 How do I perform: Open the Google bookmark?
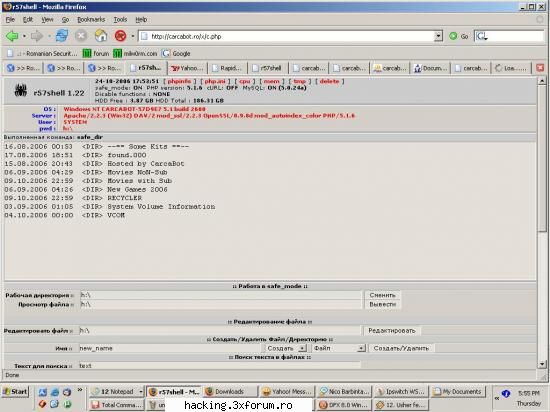176,54
